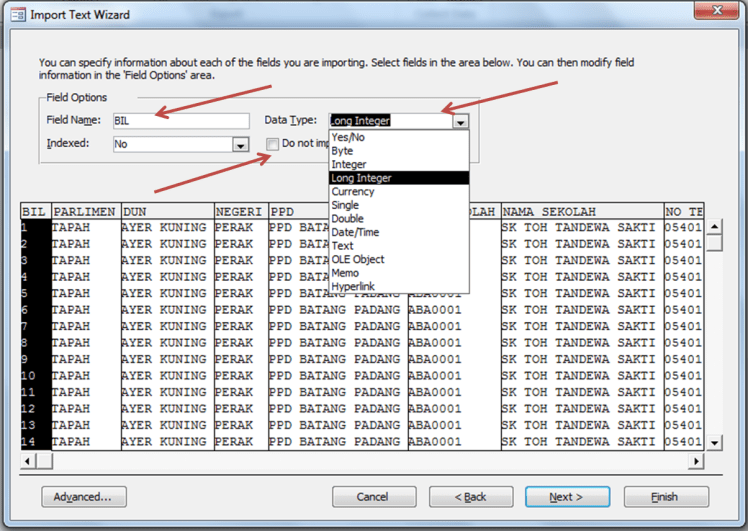Image resolution: width=748 pixels, height=531 pixels.
Task: Click the Finish button
Action: pyautogui.click(x=666, y=497)
